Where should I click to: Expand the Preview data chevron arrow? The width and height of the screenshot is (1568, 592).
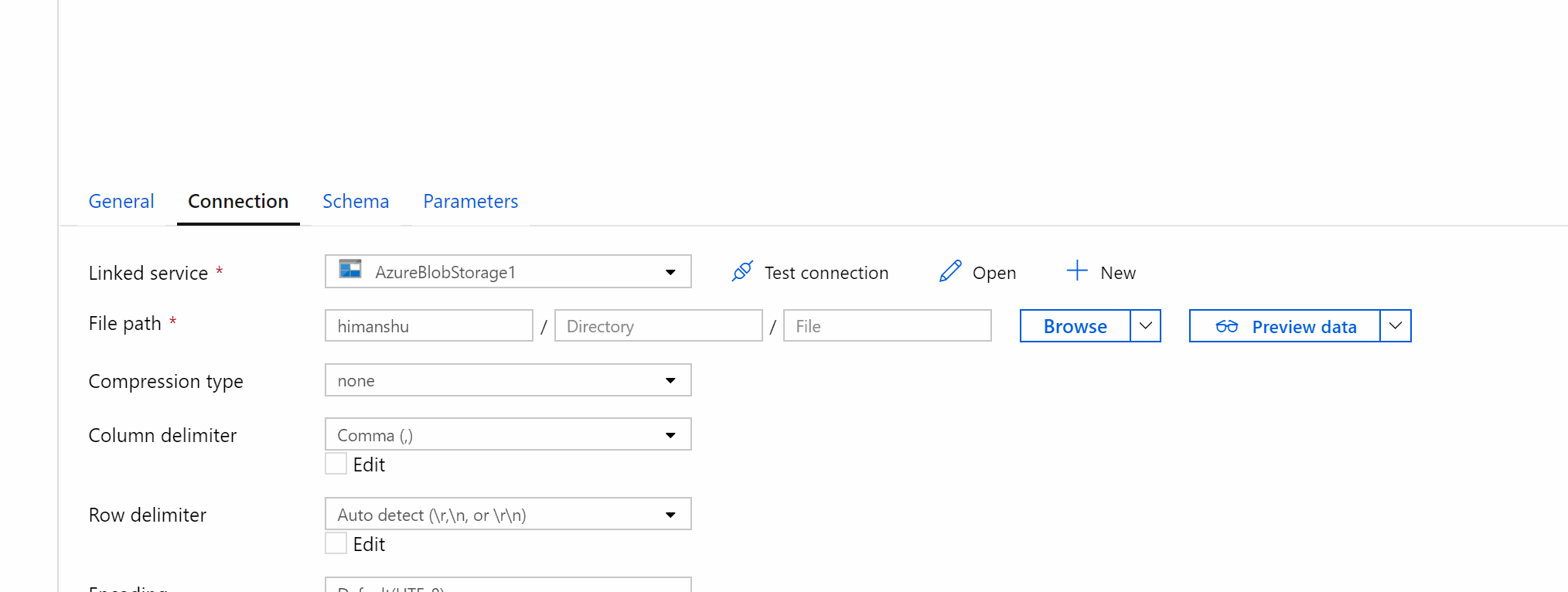[x=1396, y=326]
